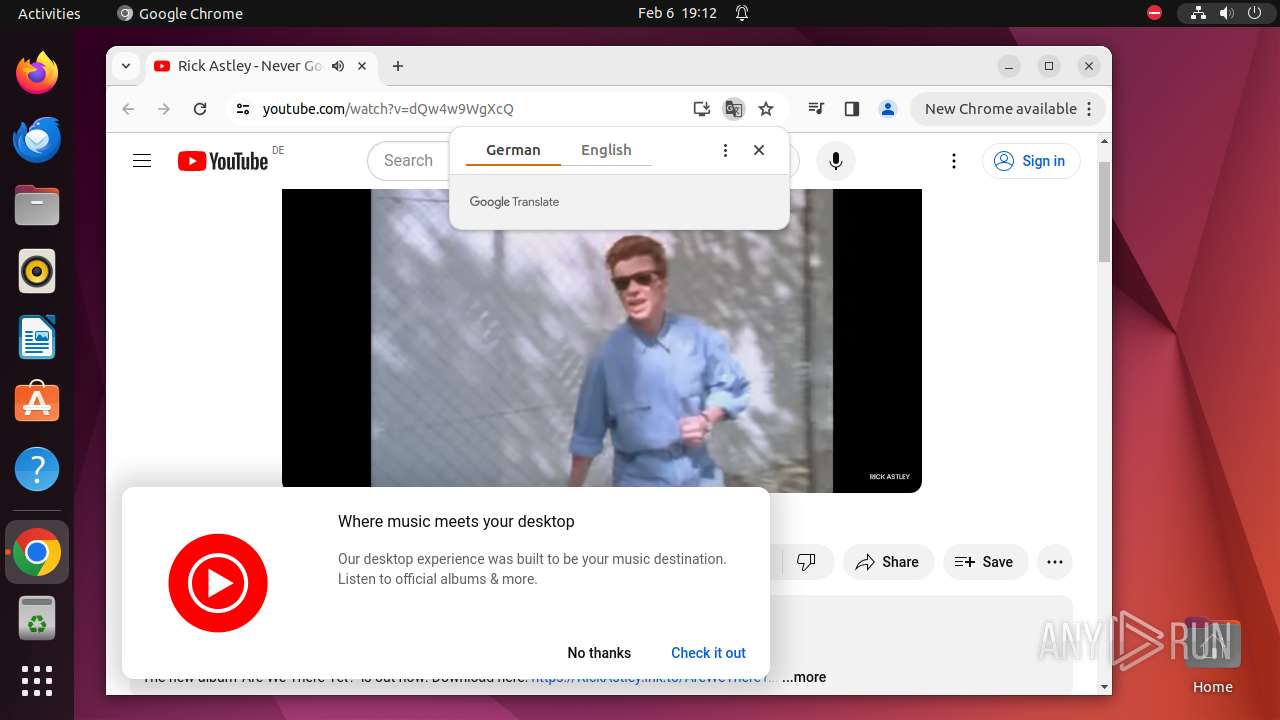Open Help from dock

[37, 469]
